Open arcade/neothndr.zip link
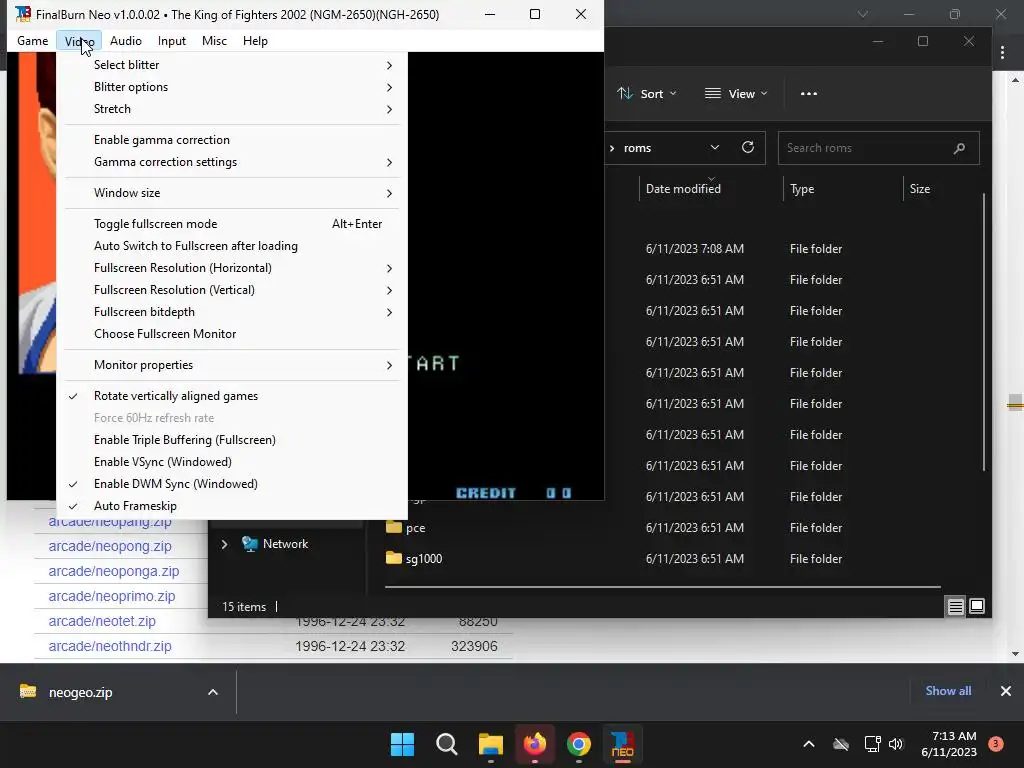This screenshot has width=1024, height=768. click(x=110, y=646)
